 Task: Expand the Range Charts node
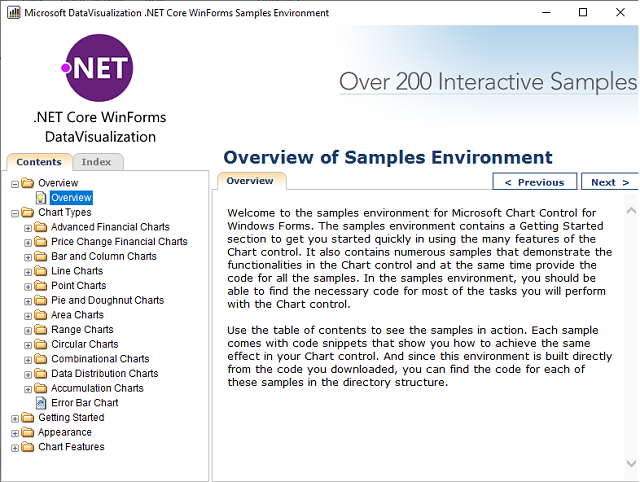tap(28, 331)
